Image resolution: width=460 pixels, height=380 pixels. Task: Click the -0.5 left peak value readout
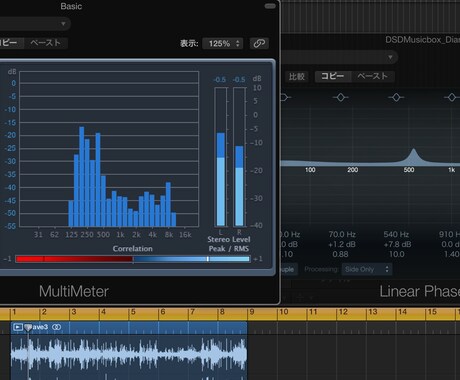pos(220,80)
